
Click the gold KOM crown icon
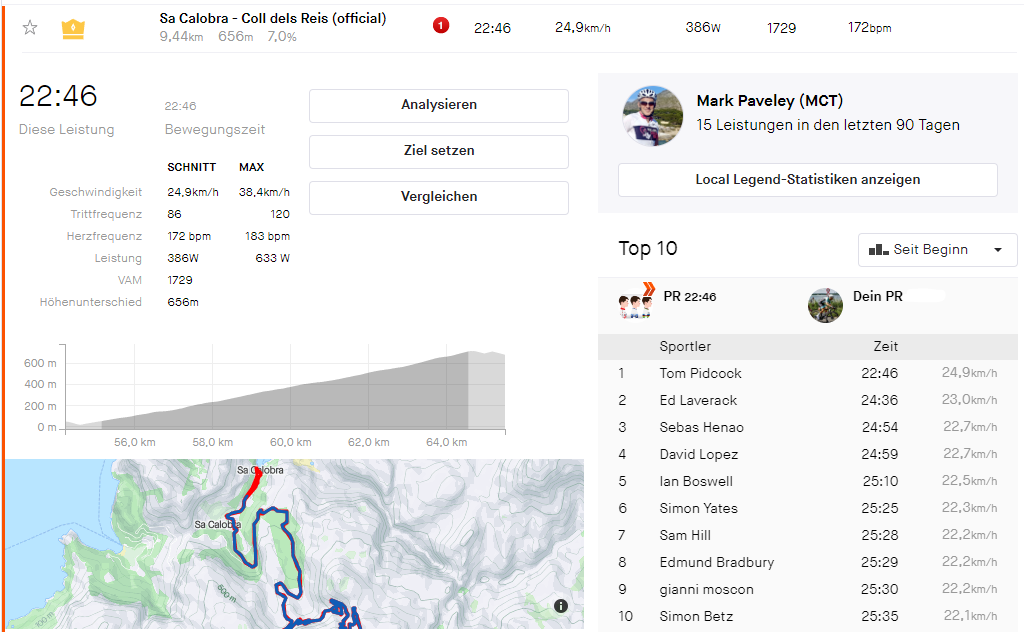73,29
